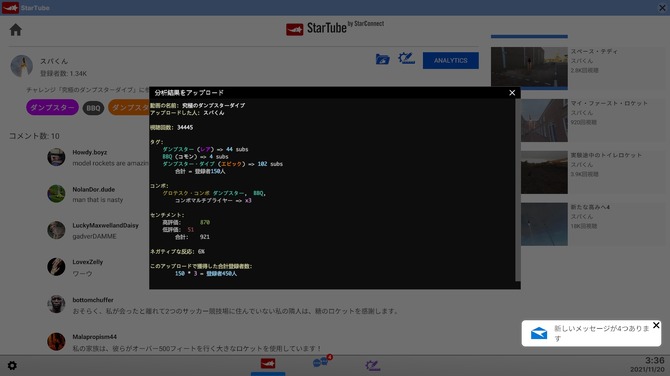
Task: Open the mail envelope in the notification
Action: point(539,333)
